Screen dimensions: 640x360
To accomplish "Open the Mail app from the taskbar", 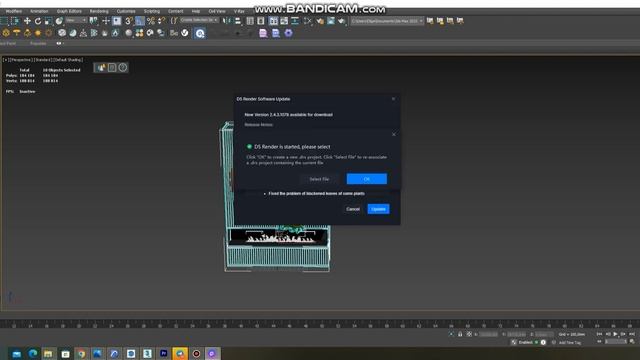I will (x=16, y=353).
